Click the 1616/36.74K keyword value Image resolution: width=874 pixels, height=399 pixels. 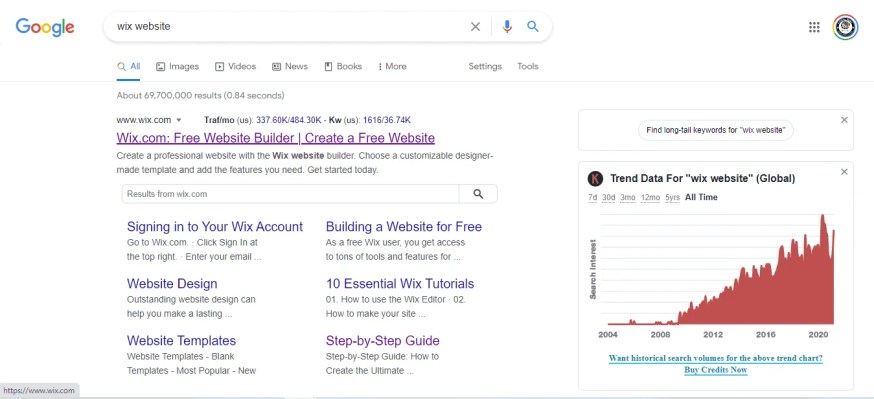click(x=387, y=120)
